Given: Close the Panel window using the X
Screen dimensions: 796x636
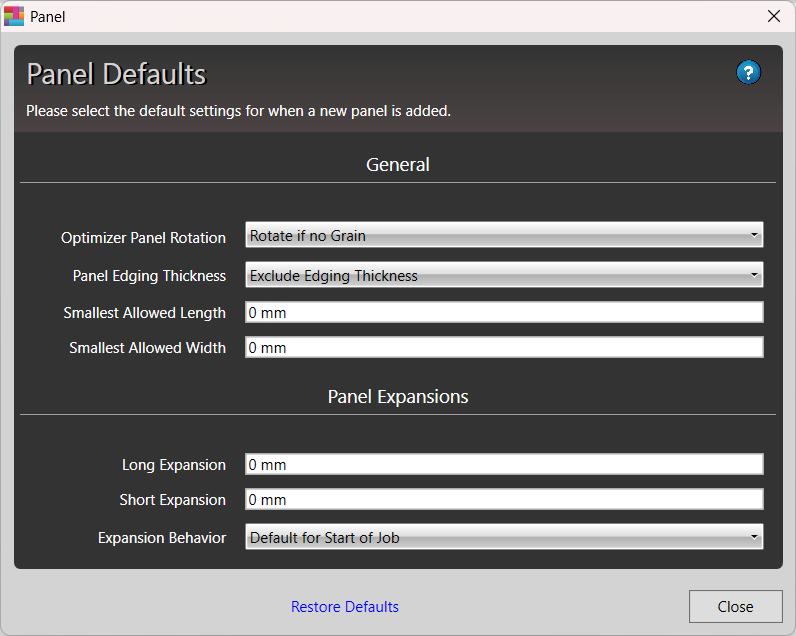Looking at the screenshot, I should click(x=773, y=16).
